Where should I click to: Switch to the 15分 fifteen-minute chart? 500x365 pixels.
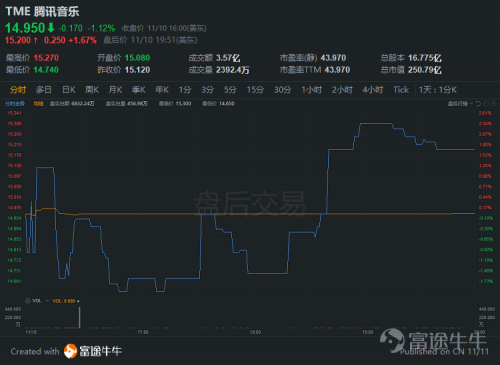(255, 90)
